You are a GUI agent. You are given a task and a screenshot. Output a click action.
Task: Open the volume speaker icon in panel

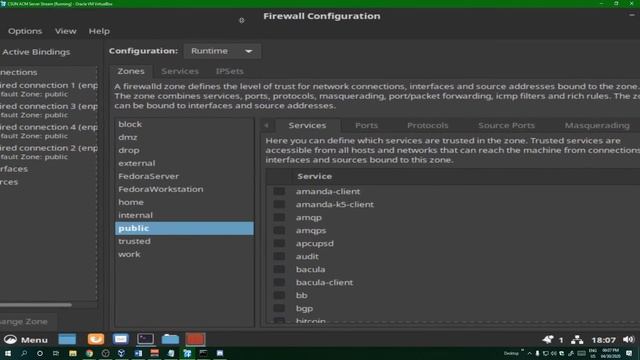[x=629, y=340]
